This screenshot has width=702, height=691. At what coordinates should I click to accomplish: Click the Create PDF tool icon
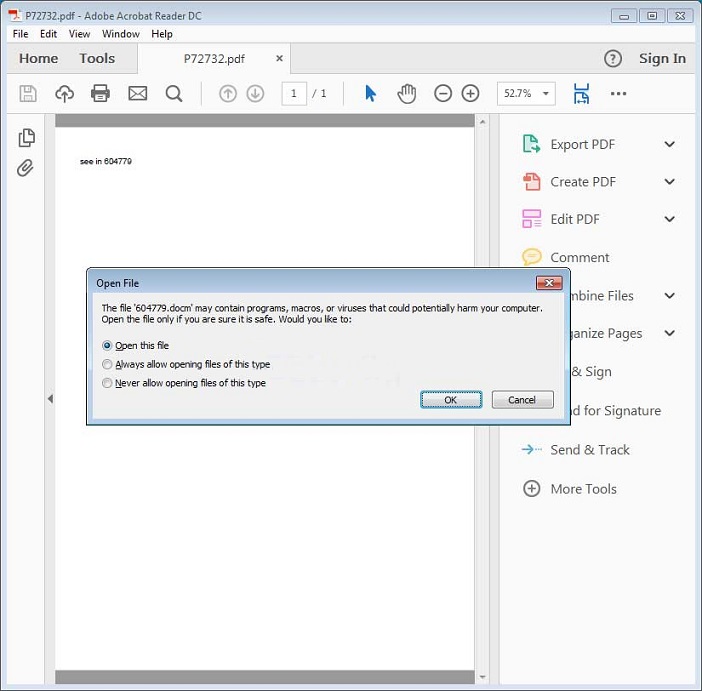(x=531, y=182)
